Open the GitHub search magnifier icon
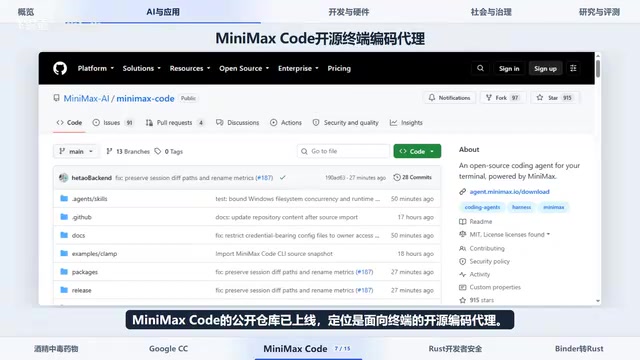Viewport: 640px width, 360px height. [480, 68]
